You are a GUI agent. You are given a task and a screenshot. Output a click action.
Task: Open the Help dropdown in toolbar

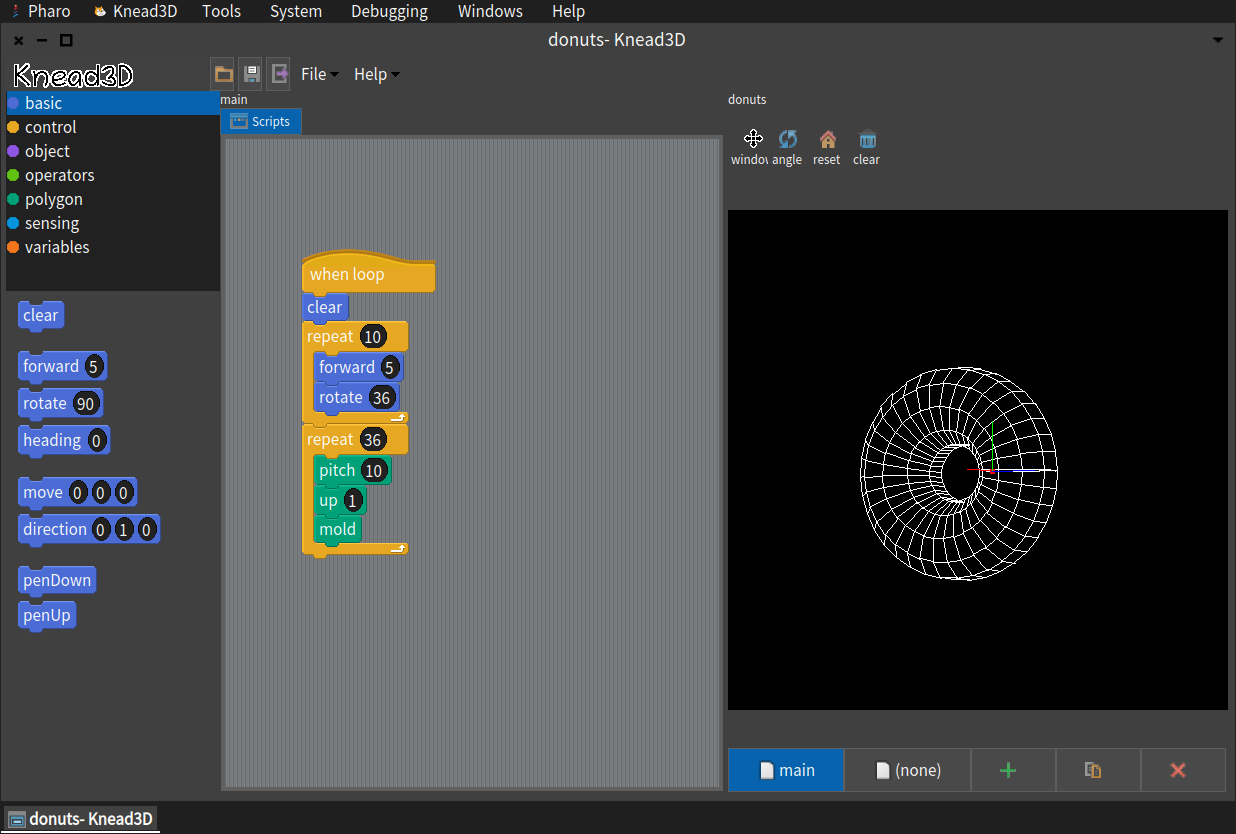pos(376,74)
